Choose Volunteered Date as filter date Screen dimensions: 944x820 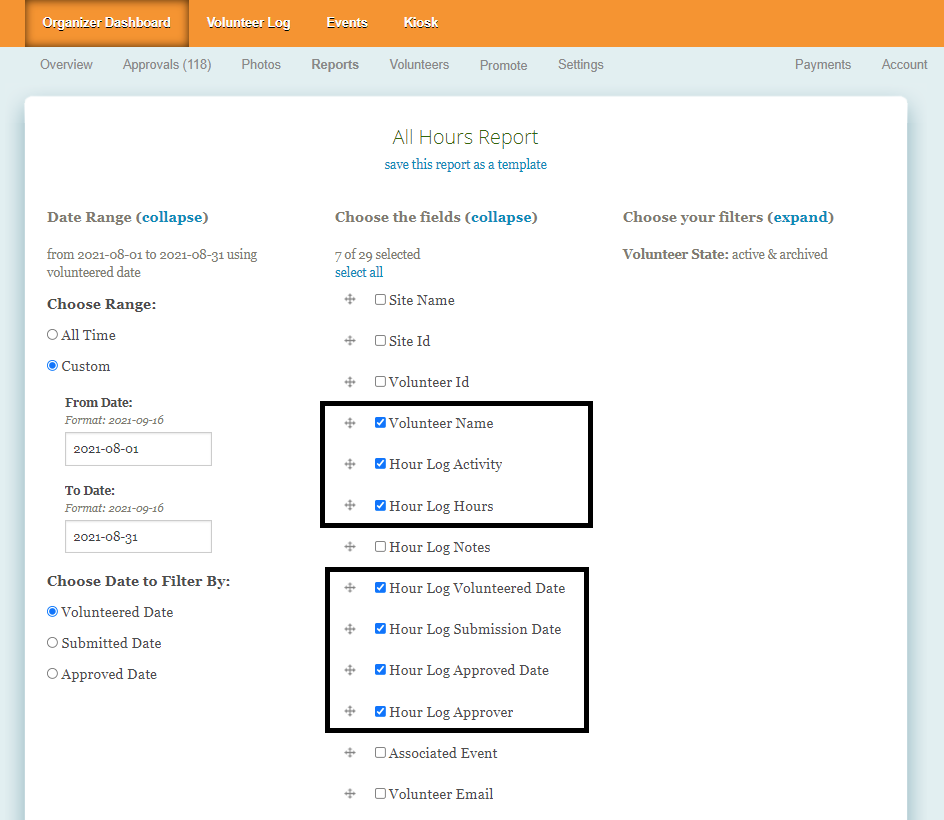[x=52, y=611]
